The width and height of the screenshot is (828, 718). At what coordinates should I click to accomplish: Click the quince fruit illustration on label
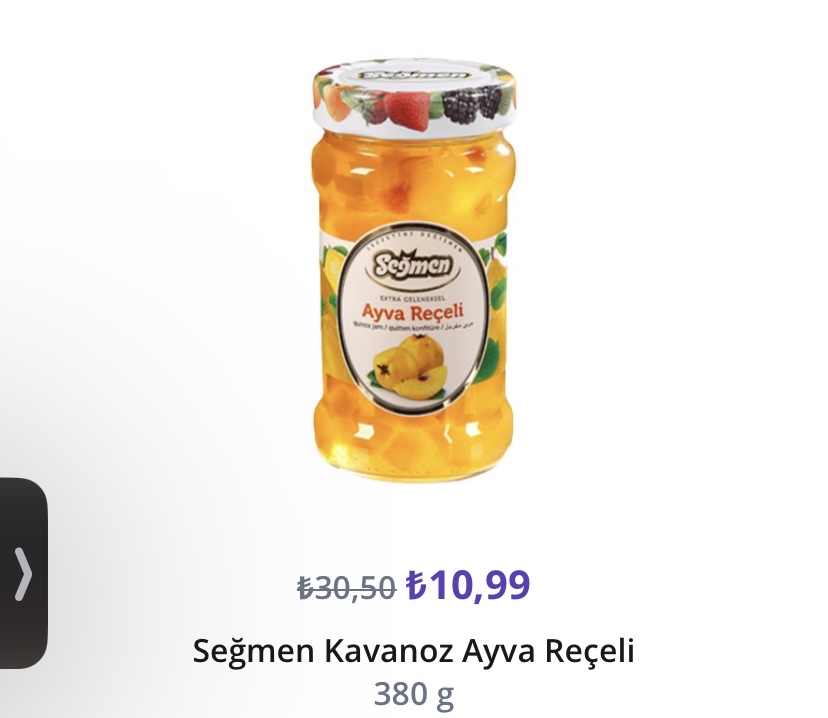tap(409, 366)
